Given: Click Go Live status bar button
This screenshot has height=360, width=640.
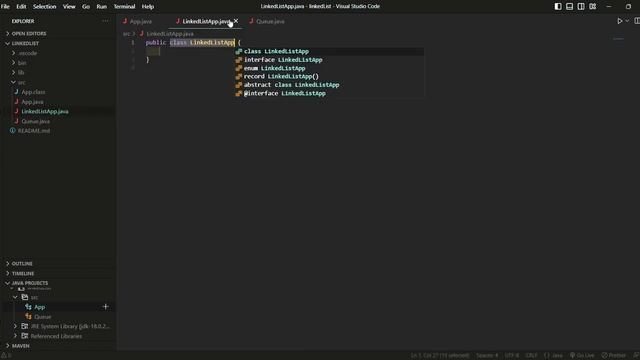Looking at the screenshot, I should 582,356.
